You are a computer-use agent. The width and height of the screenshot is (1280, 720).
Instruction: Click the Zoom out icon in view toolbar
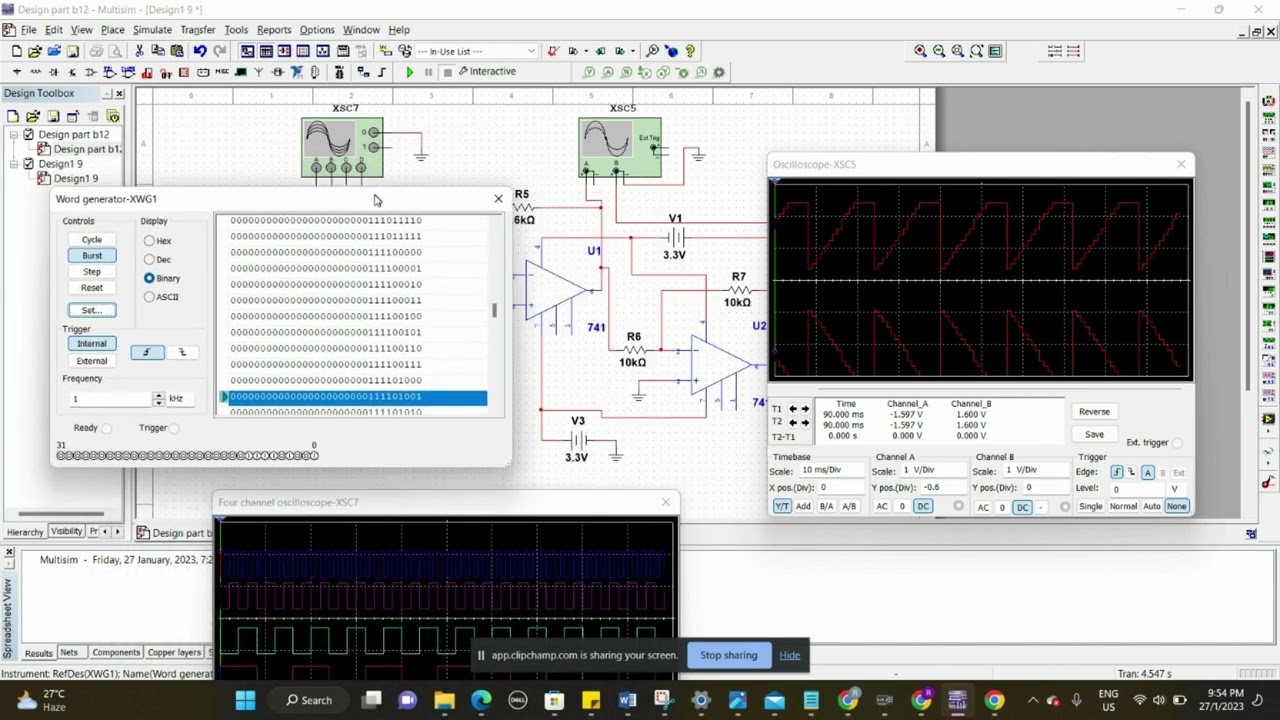pyautogui.click(x=939, y=51)
